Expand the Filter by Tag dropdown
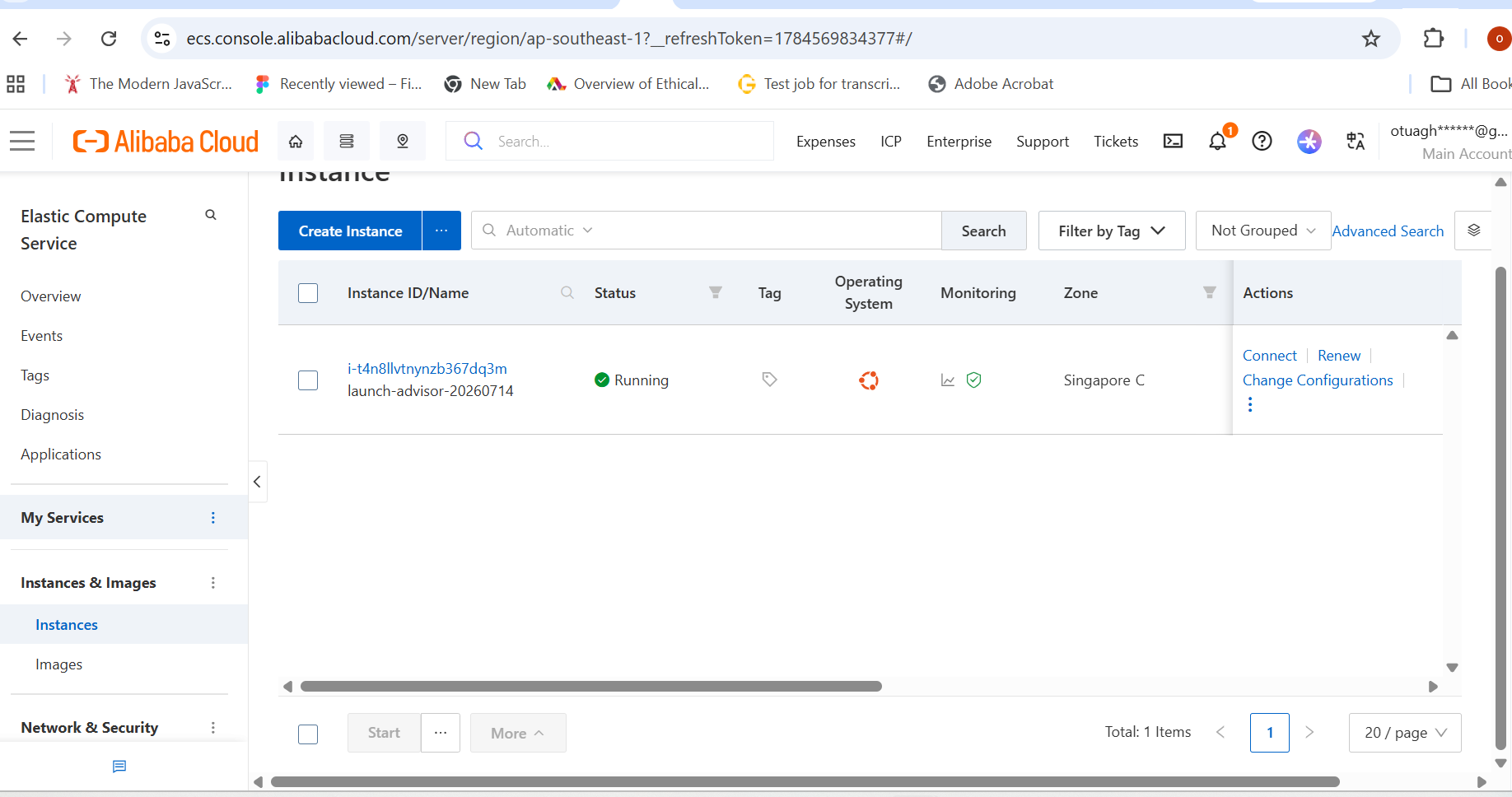This screenshot has width=1512, height=797. pos(1112,231)
